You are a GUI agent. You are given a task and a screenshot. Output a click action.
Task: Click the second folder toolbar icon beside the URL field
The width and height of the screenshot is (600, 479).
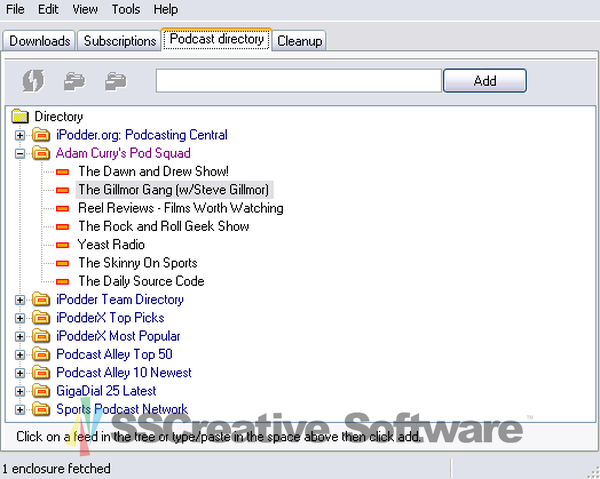click(116, 81)
